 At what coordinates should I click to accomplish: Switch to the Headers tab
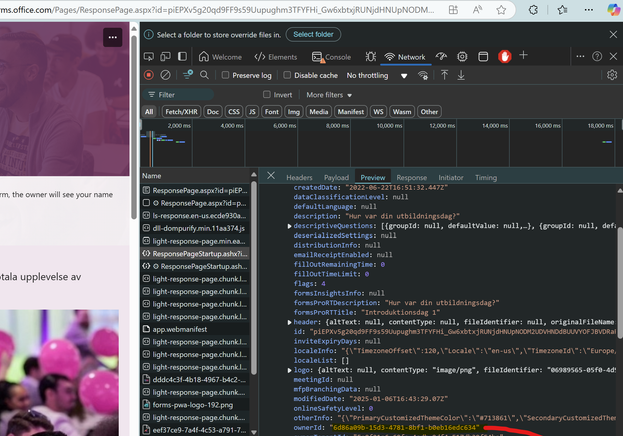tap(299, 177)
